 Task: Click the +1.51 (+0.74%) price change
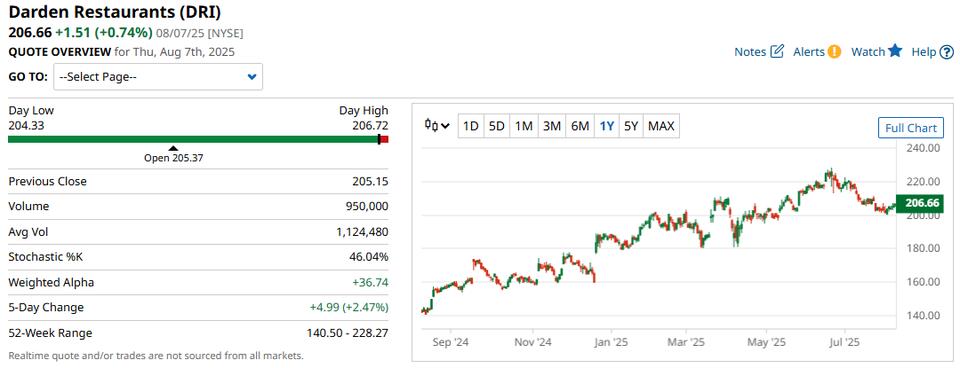pos(104,32)
